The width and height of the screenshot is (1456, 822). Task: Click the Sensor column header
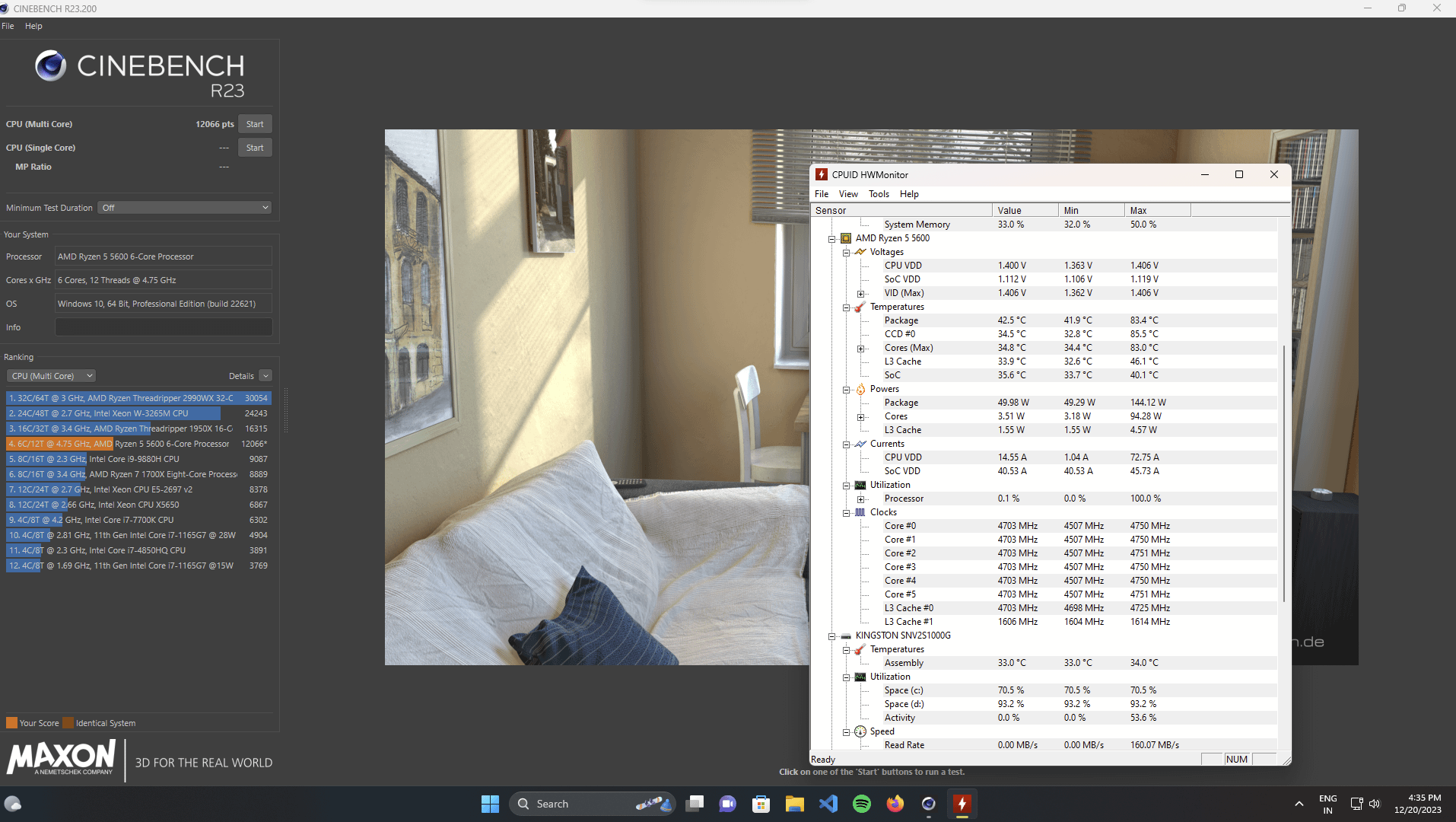[x=902, y=211]
